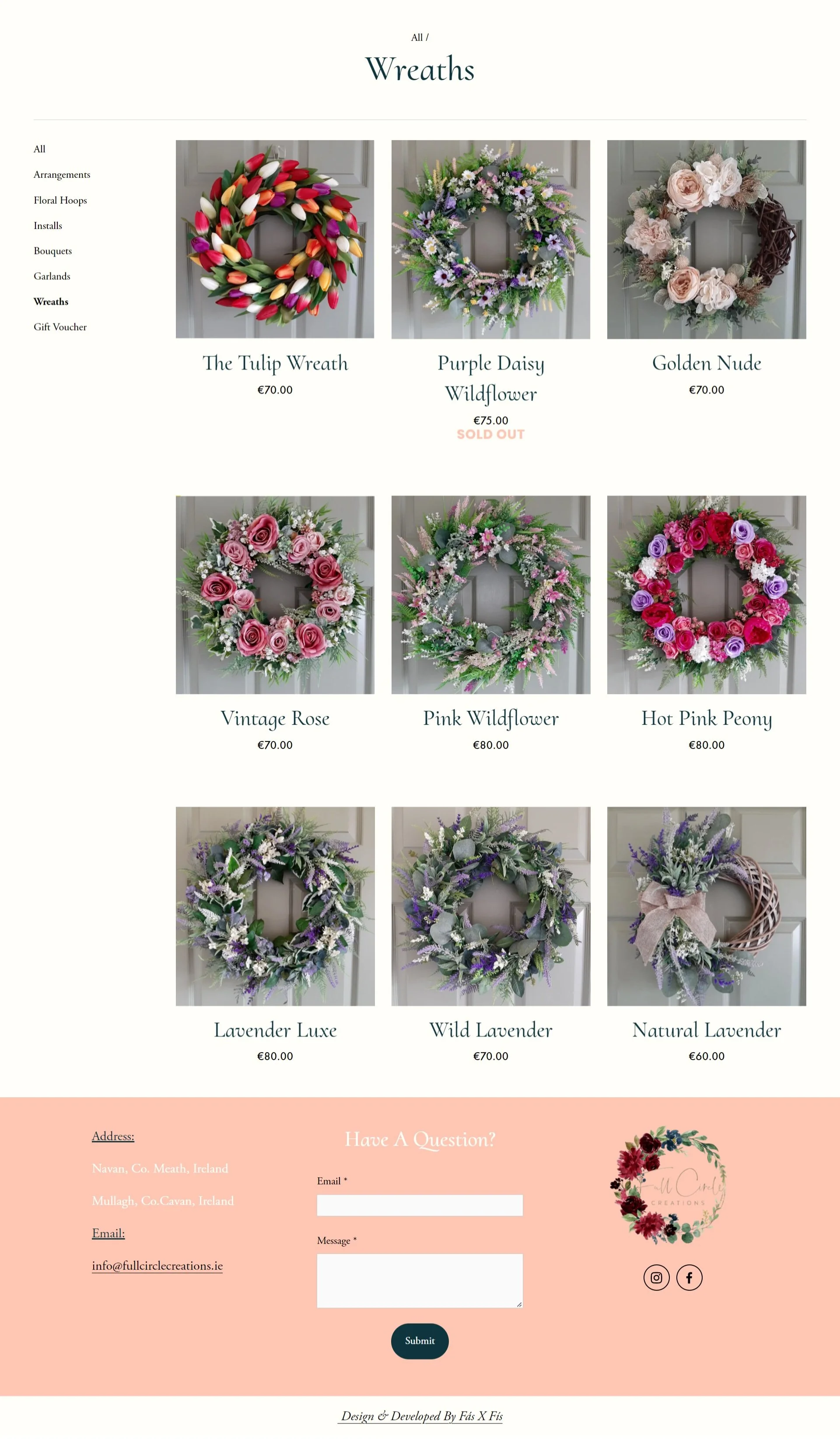Click the info@fullcirclecreations.ie email link
This screenshot has height=1439, width=840.
[157, 1266]
